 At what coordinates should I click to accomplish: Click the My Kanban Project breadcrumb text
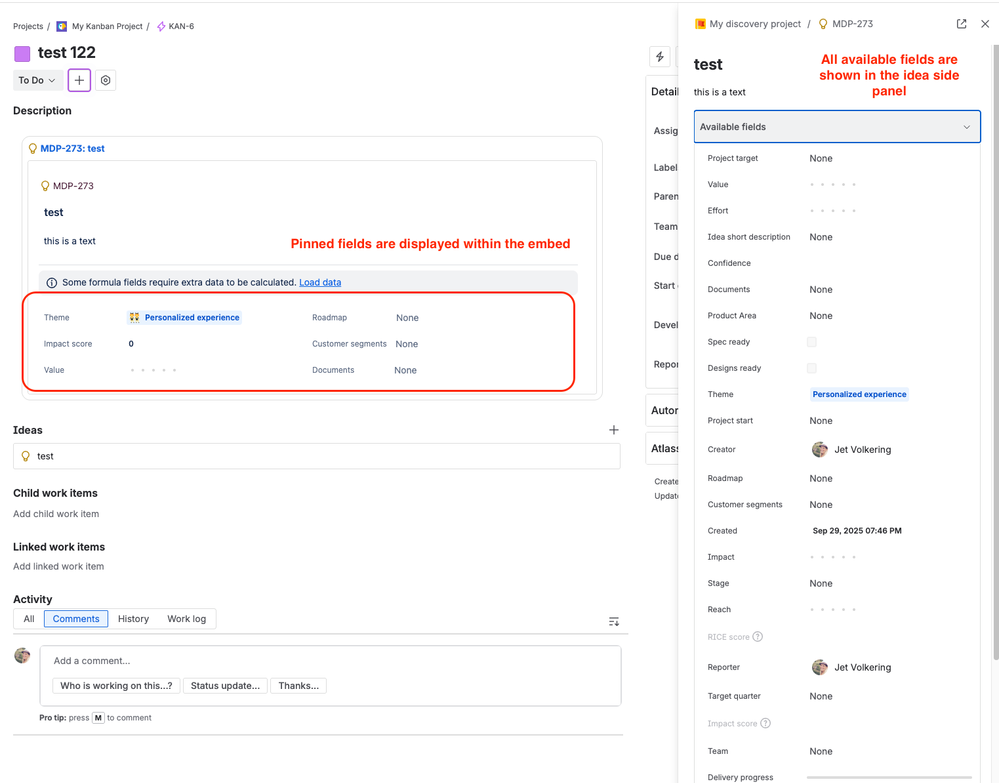pos(107,26)
